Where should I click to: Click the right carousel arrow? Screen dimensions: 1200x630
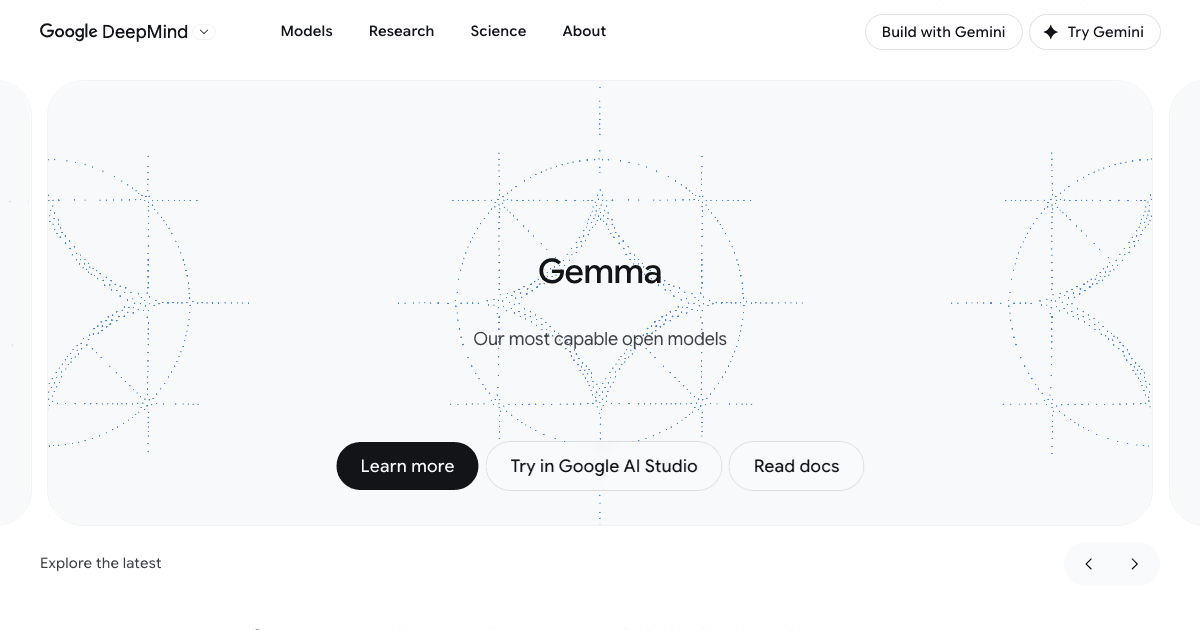click(x=1135, y=563)
